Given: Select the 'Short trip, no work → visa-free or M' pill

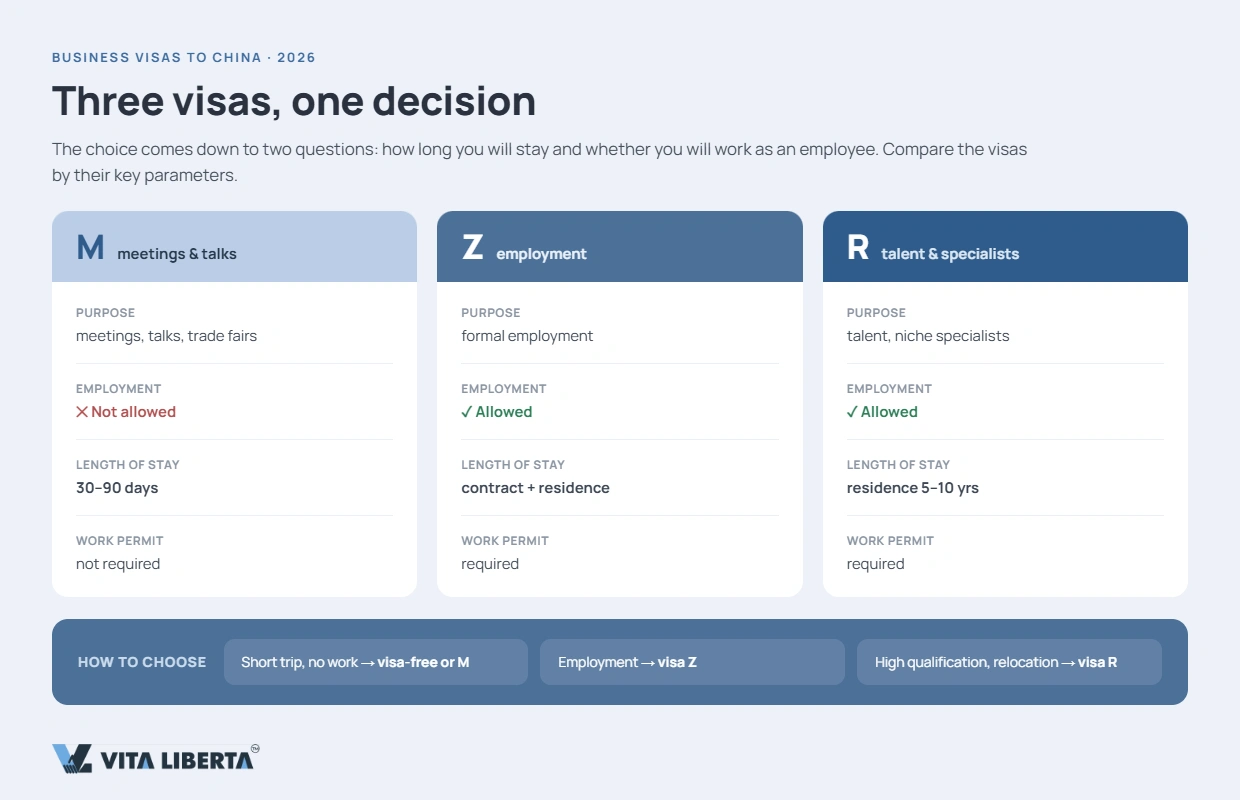Looking at the screenshot, I should [x=376, y=662].
